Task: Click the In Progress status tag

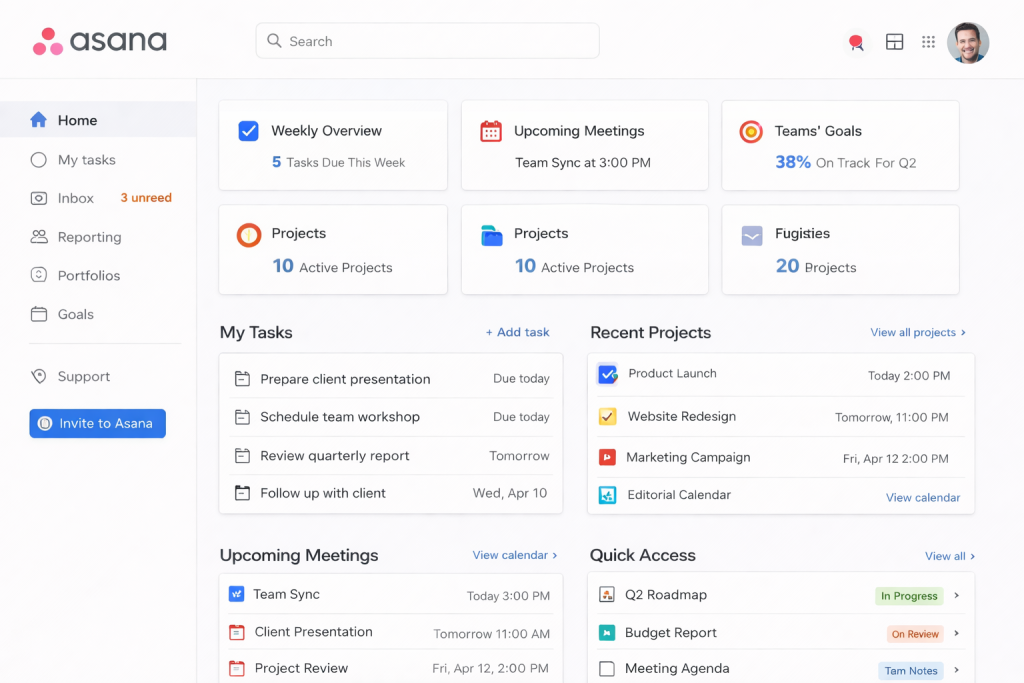Action: (908, 596)
